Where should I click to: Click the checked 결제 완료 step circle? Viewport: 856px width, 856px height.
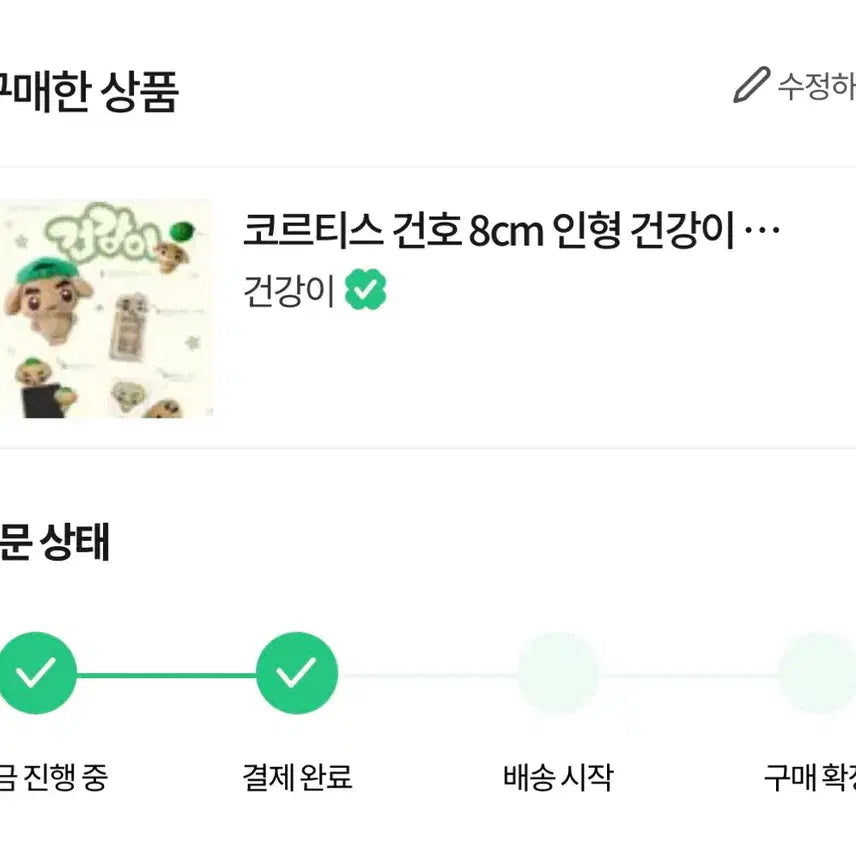[x=297, y=673]
